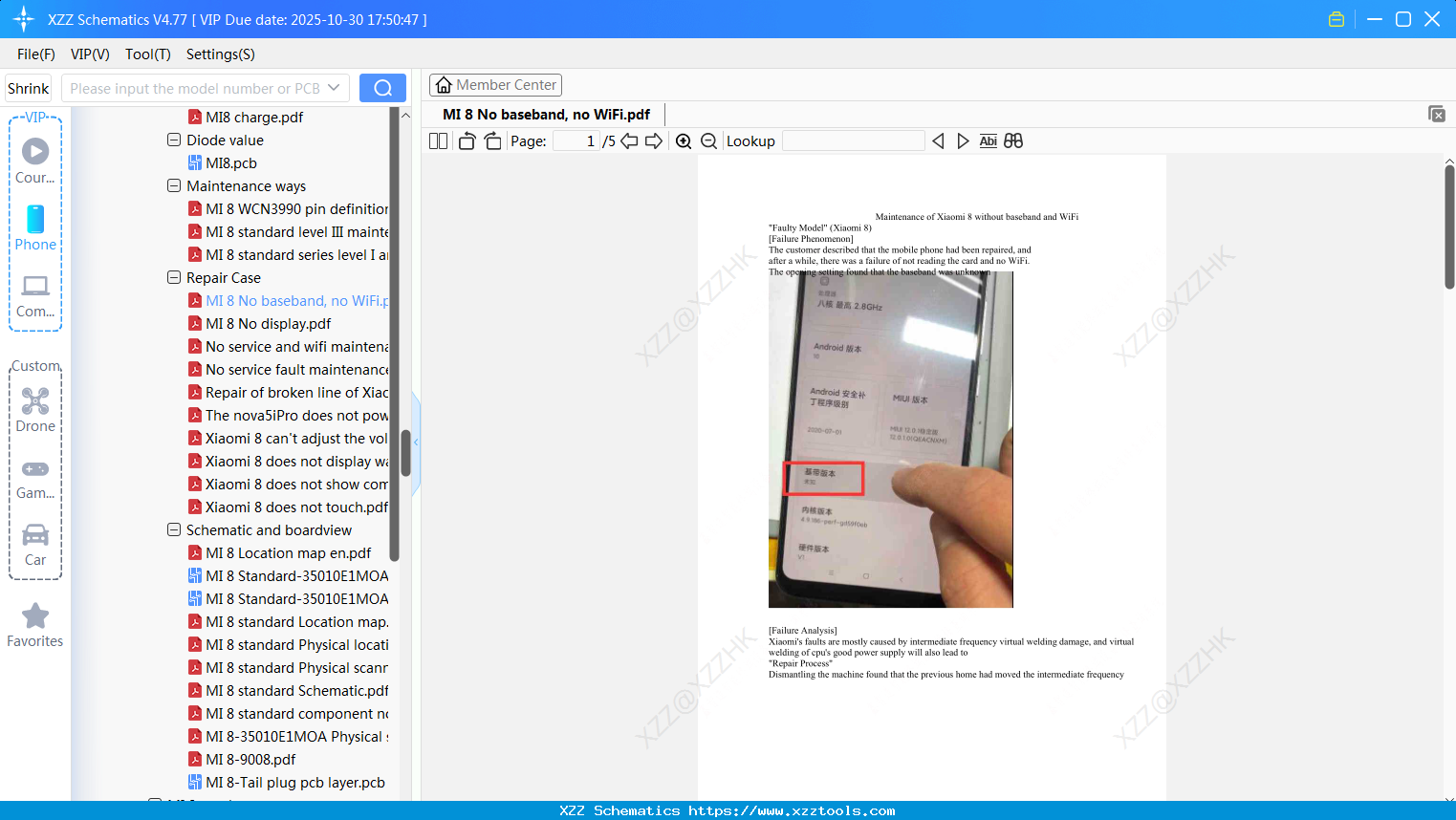Collapse the Diode value tree node
The image size is (1456, 820).
click(x=174, y=140)
